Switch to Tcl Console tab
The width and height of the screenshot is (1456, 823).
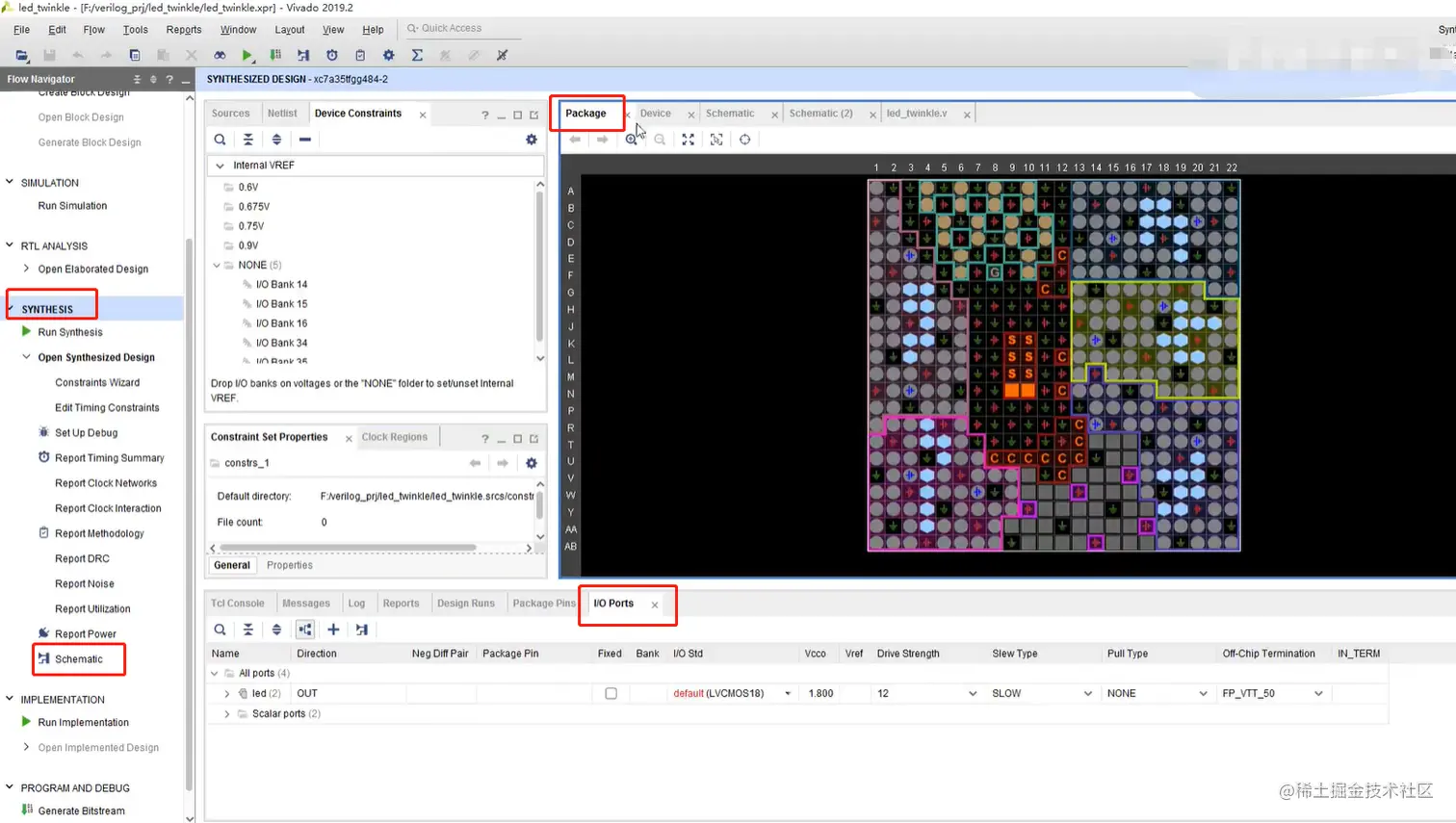click(x=237, y=604)
